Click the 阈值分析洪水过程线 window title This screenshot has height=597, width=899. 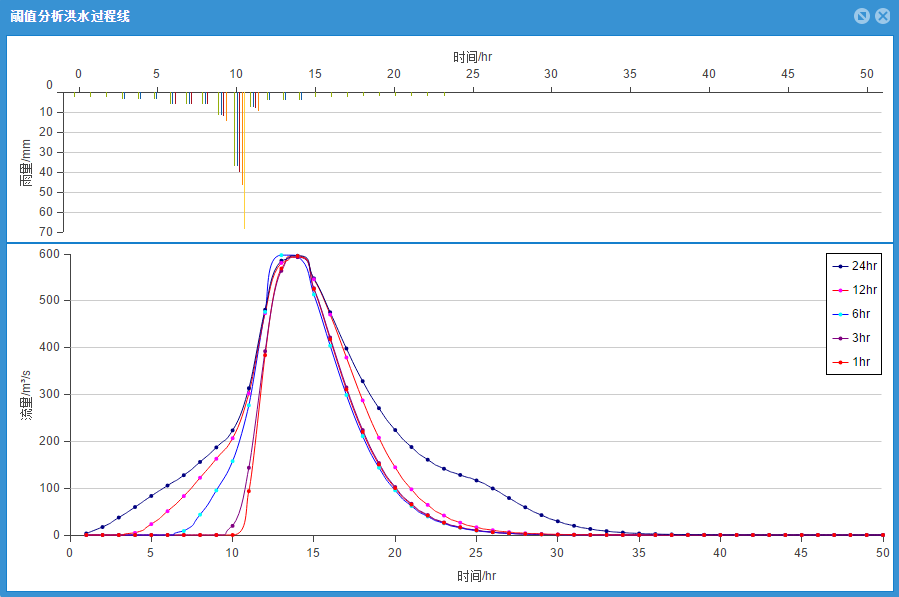tap(69, 16)
